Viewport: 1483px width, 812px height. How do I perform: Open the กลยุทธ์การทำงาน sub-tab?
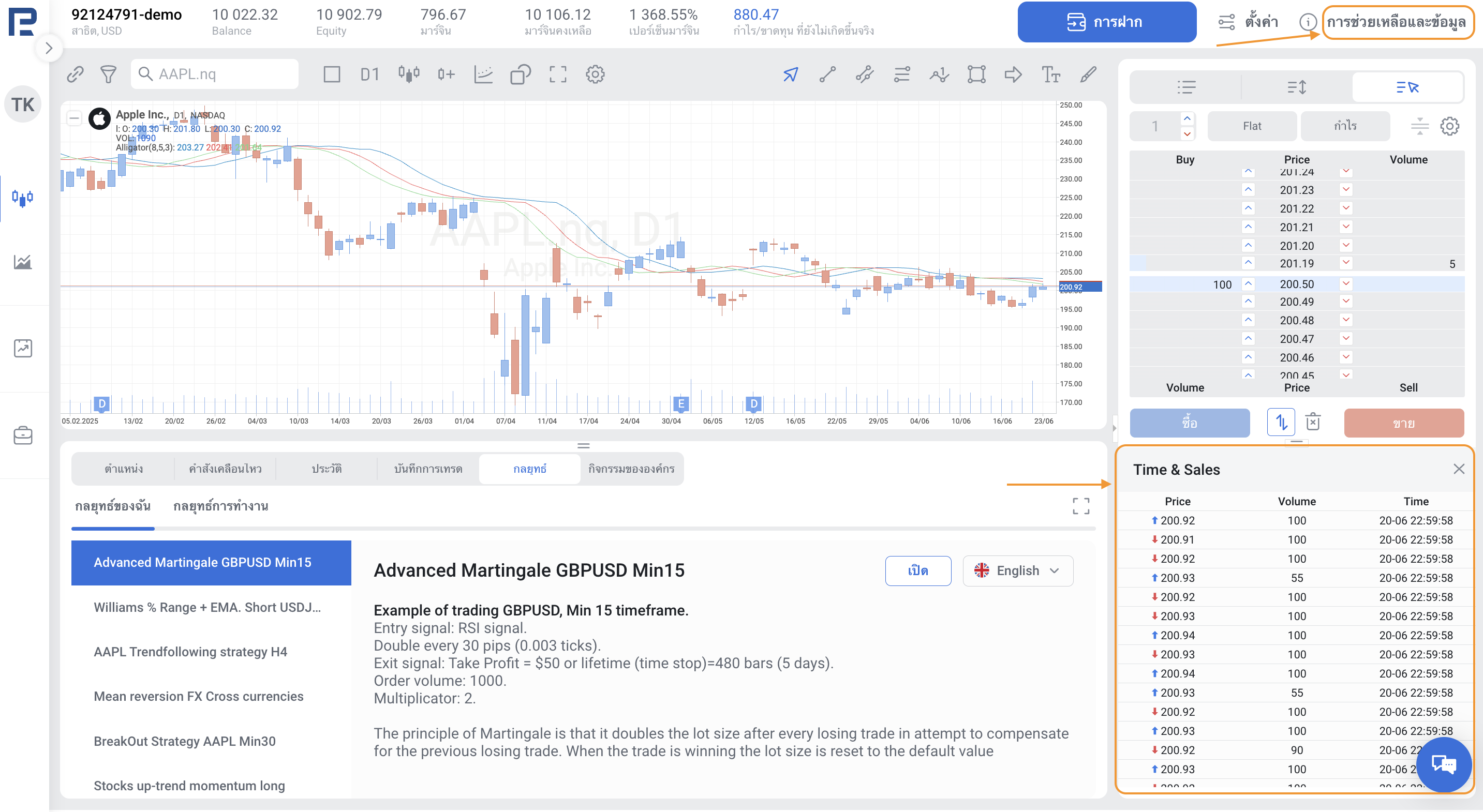coord(220,506)
